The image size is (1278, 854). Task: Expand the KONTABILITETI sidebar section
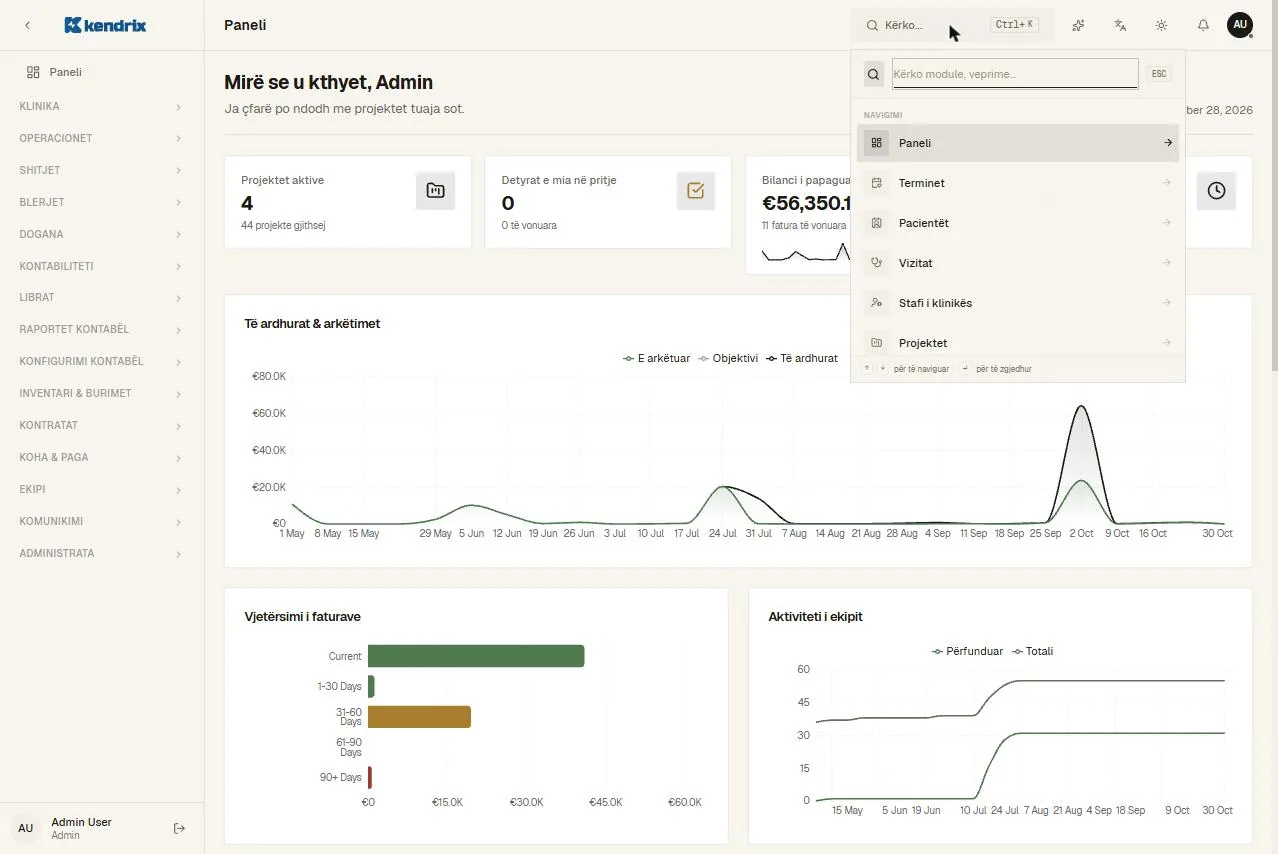click(x=101, y=266)
